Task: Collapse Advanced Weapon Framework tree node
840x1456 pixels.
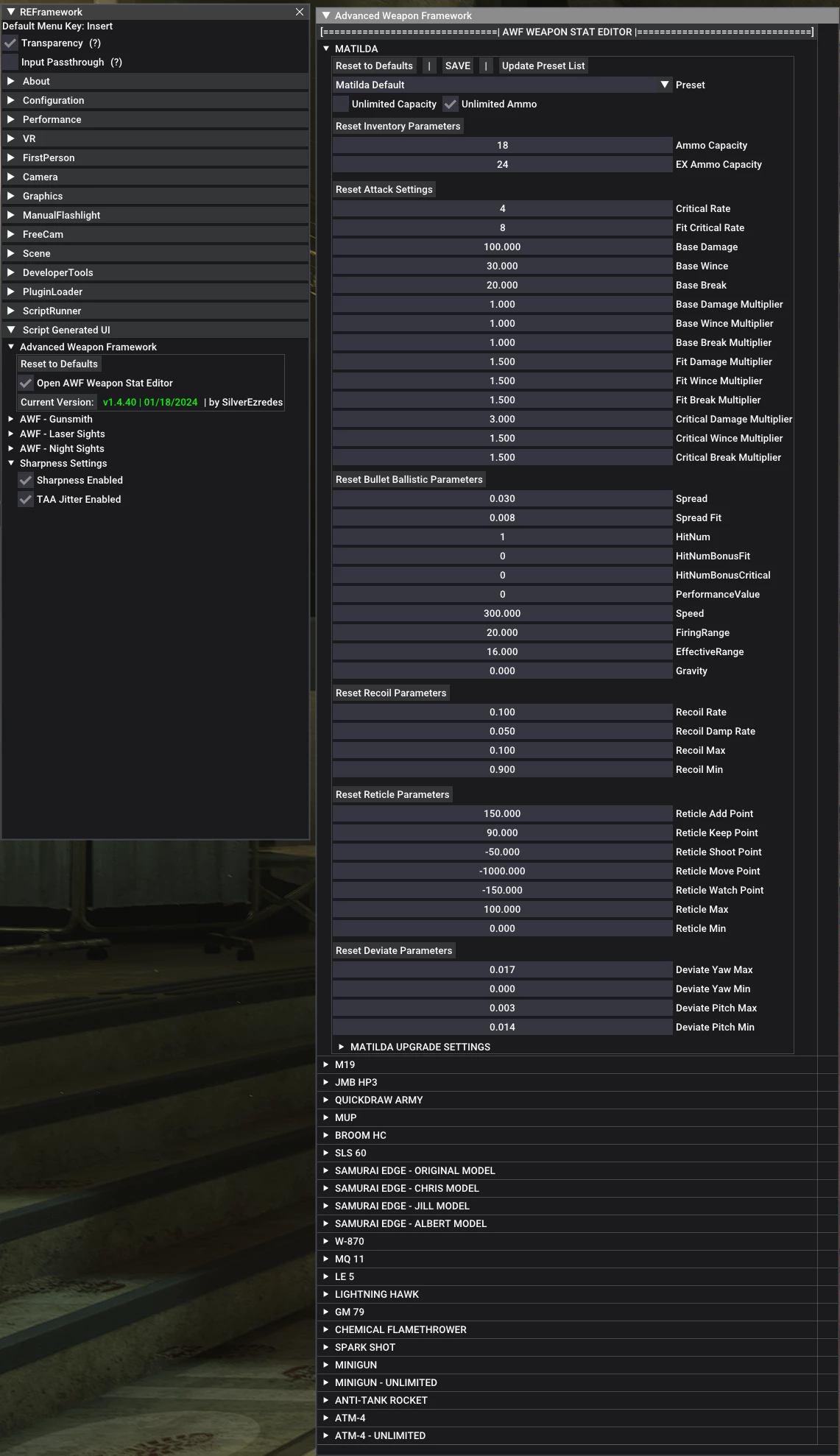Action: click(11, 347)
